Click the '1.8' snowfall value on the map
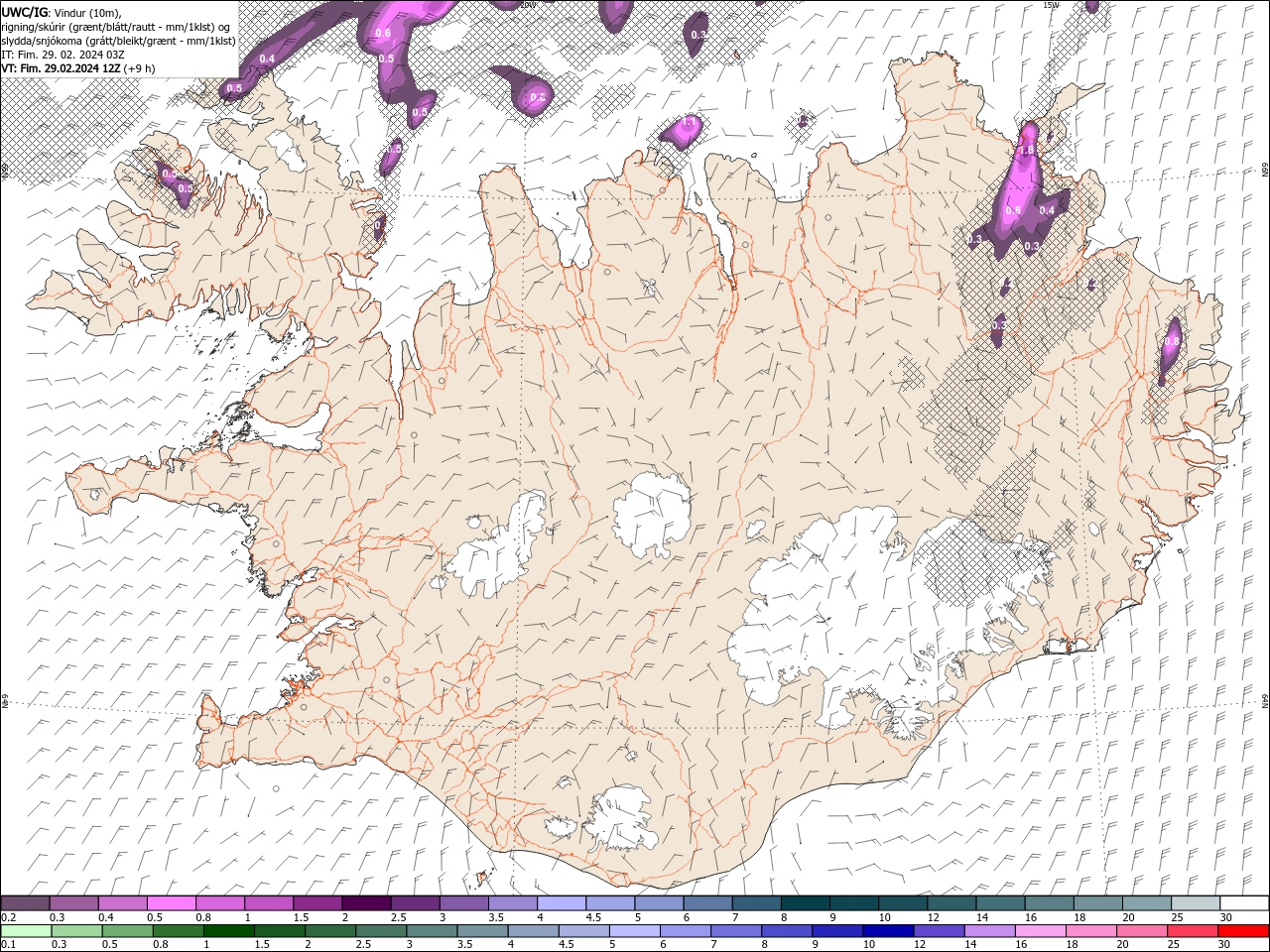 click(x=1028, y=150)
